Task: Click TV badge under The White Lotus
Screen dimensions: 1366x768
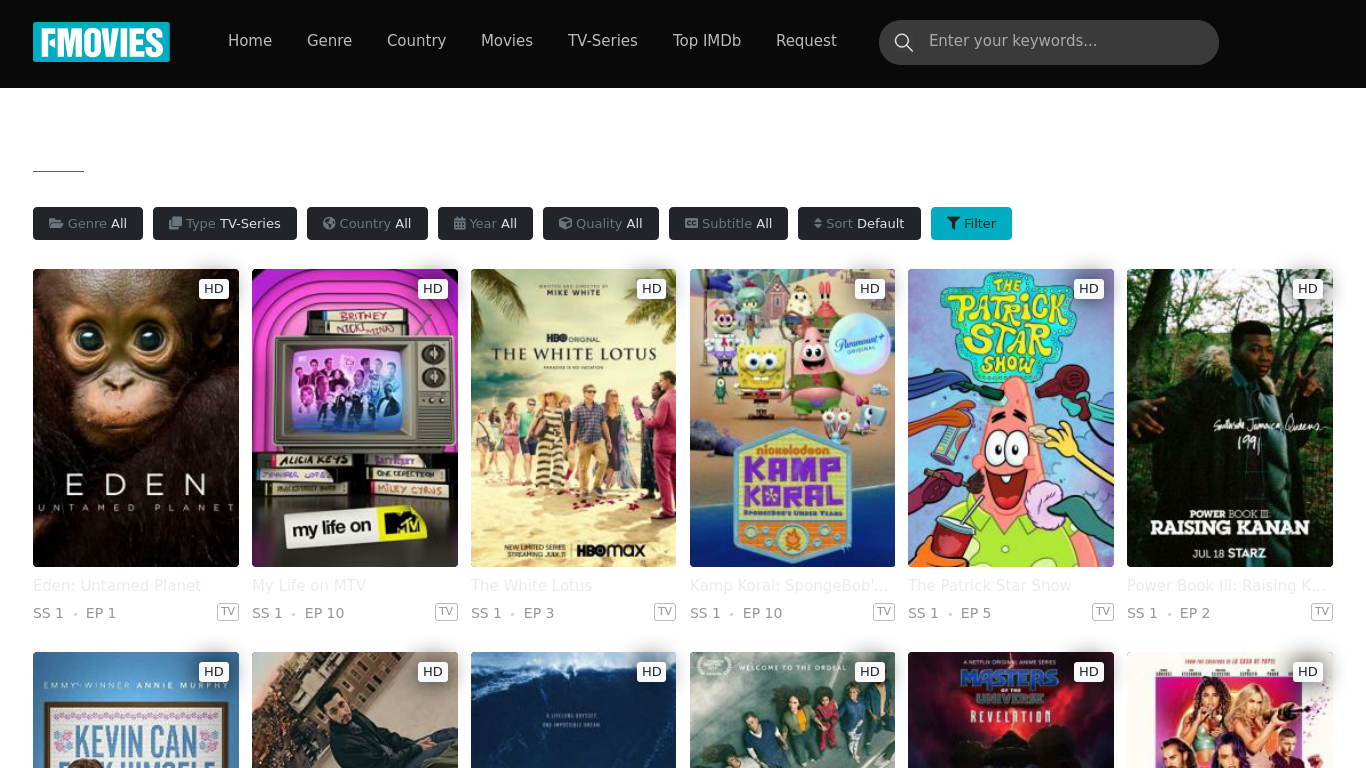Action: (x=665, y=611)
